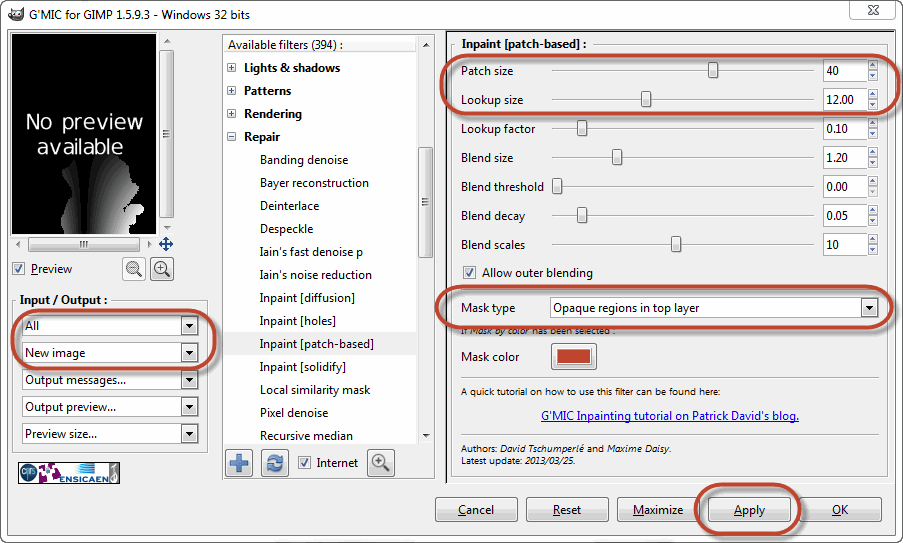The image size is (903, 543).
Task: Select the Pixel denoise filter
Action: click(x=294, y=413)
